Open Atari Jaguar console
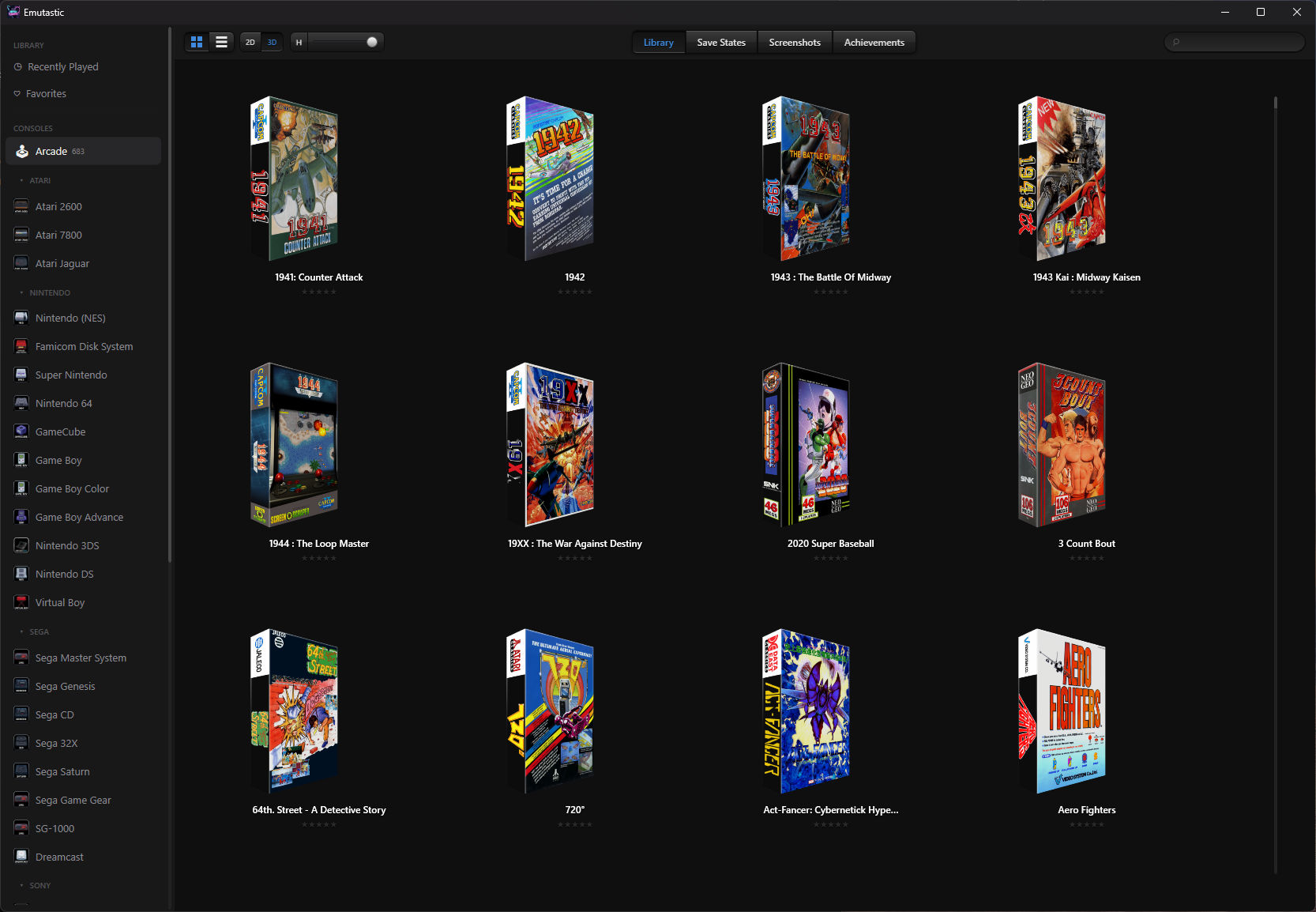 [84, 263]
